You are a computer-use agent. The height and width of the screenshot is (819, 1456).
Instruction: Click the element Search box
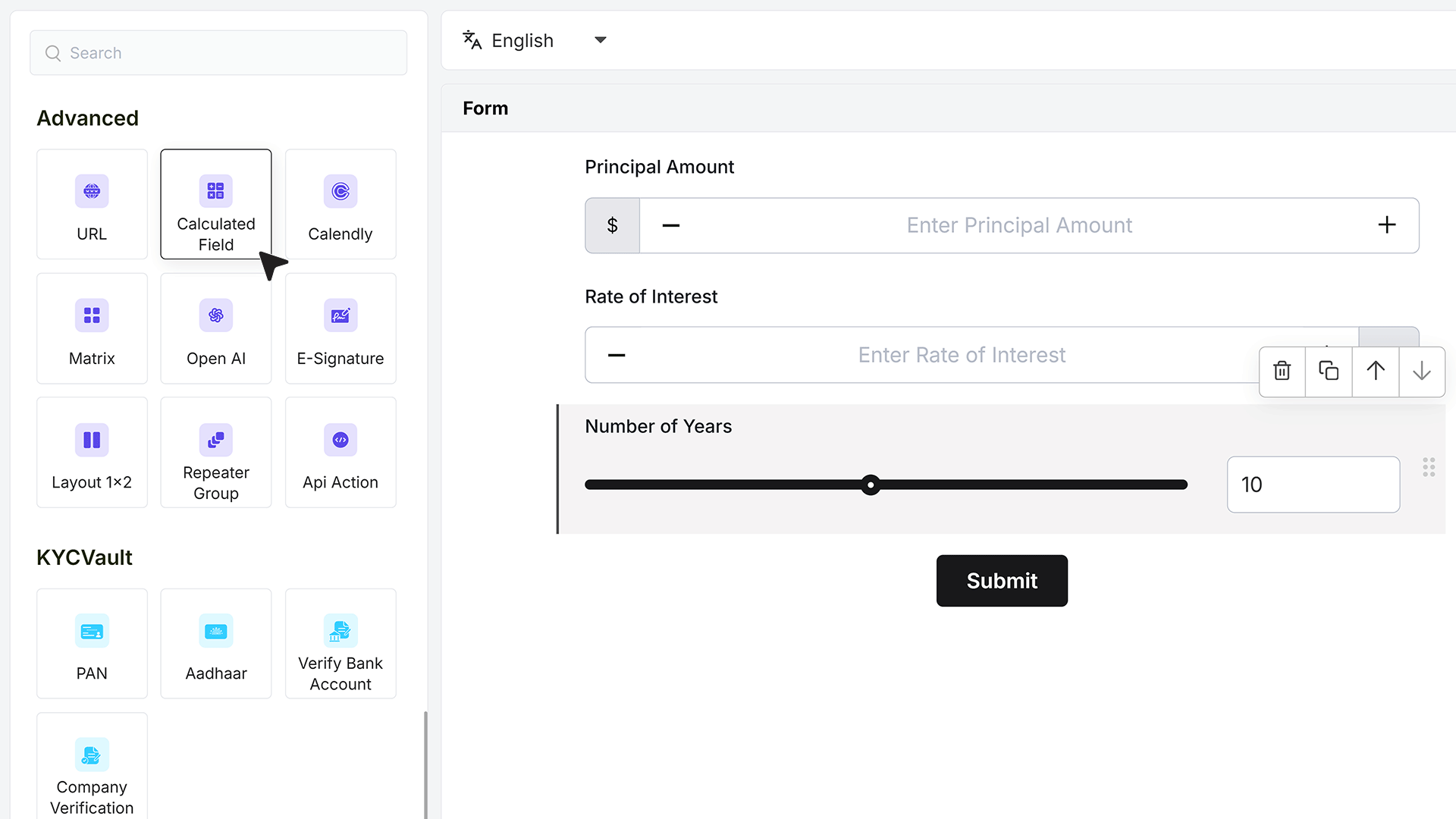click(218, 53)
